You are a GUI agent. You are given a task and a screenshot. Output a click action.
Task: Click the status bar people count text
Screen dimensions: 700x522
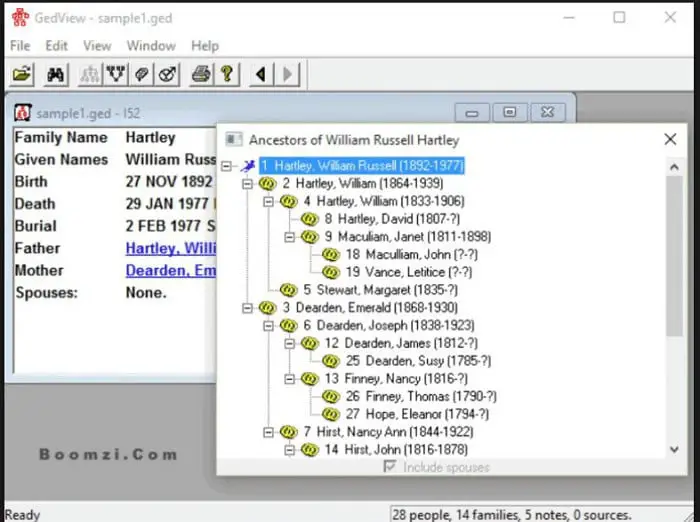[512, 515]
